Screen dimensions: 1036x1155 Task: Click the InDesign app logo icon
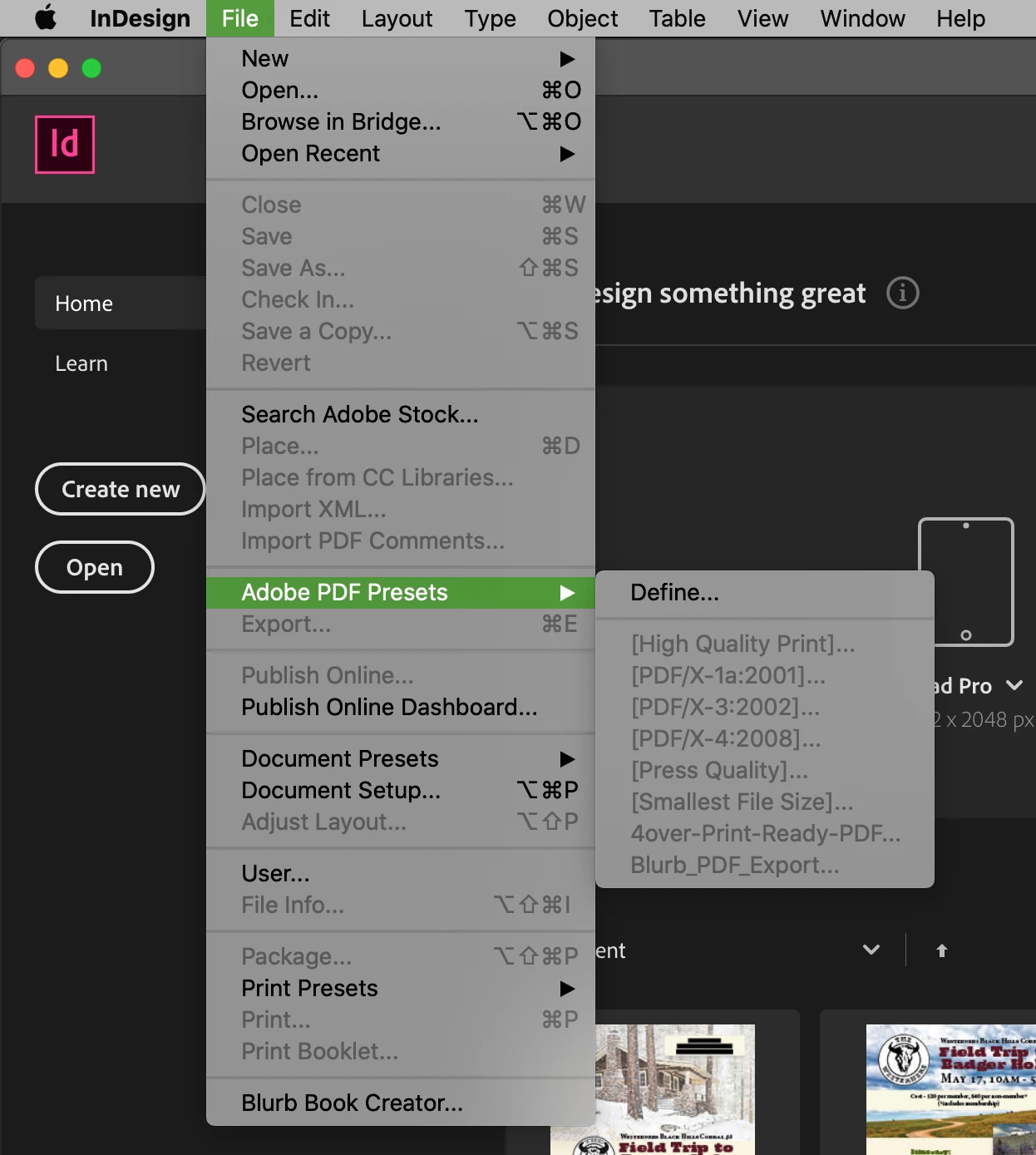coord(65,145)
